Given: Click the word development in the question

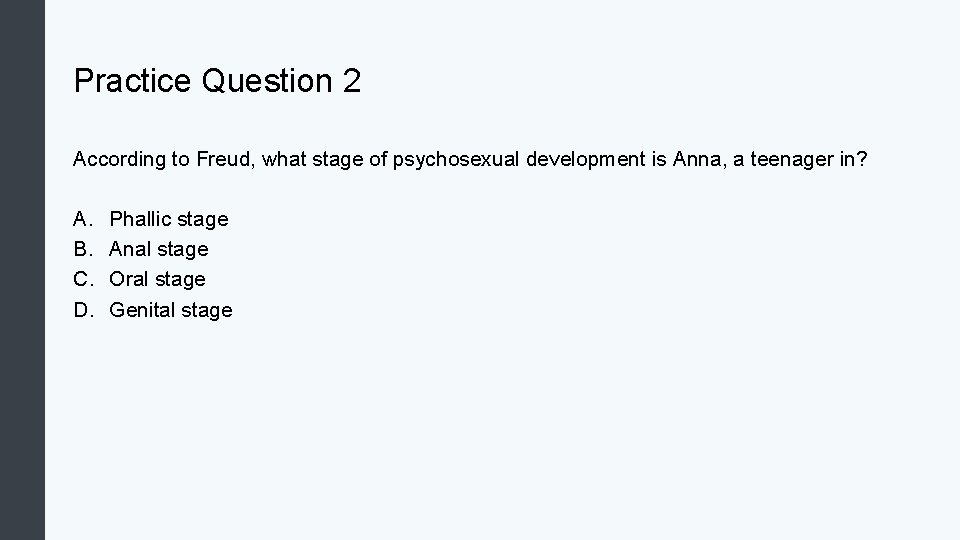Looking at the screenshot, I should (x=585, y=159).
